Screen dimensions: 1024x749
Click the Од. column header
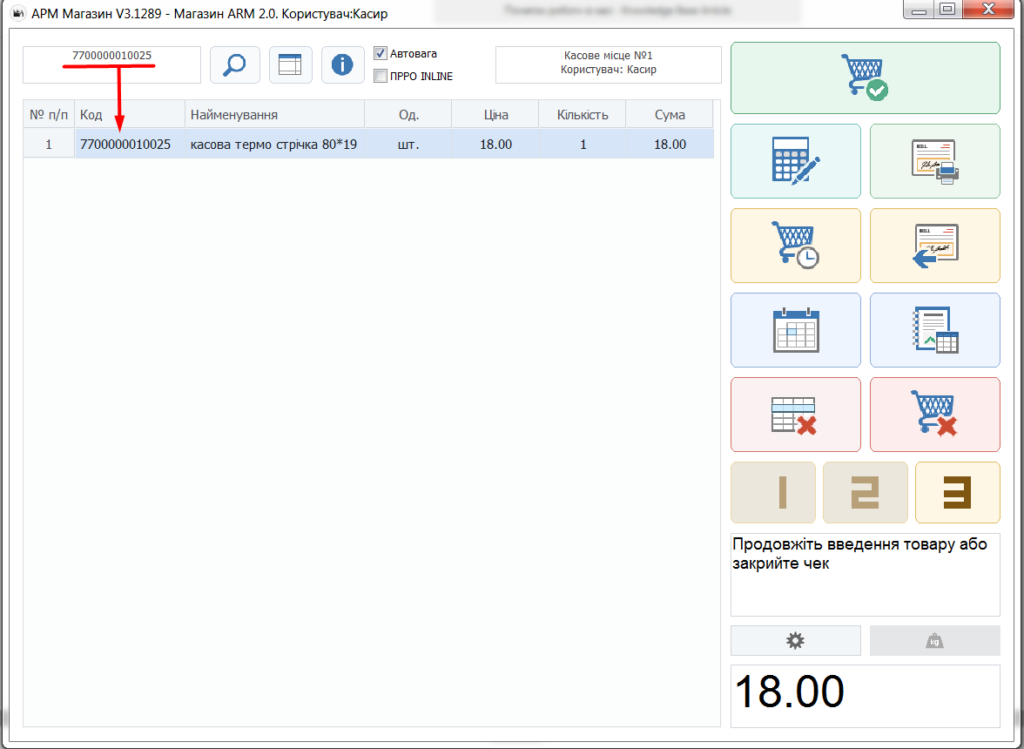pyautogui.click(x=408, y=115)
